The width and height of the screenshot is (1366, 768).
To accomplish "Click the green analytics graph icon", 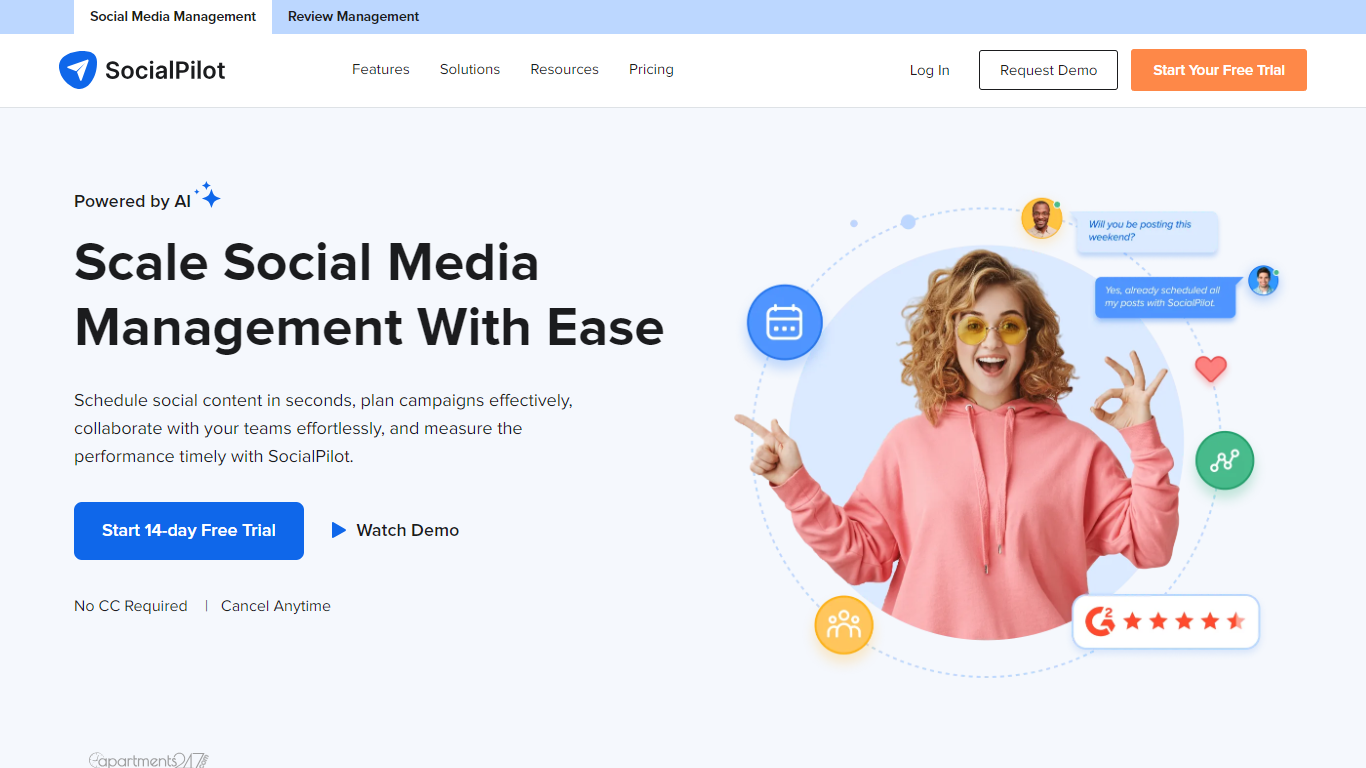I will (1224, 460).
